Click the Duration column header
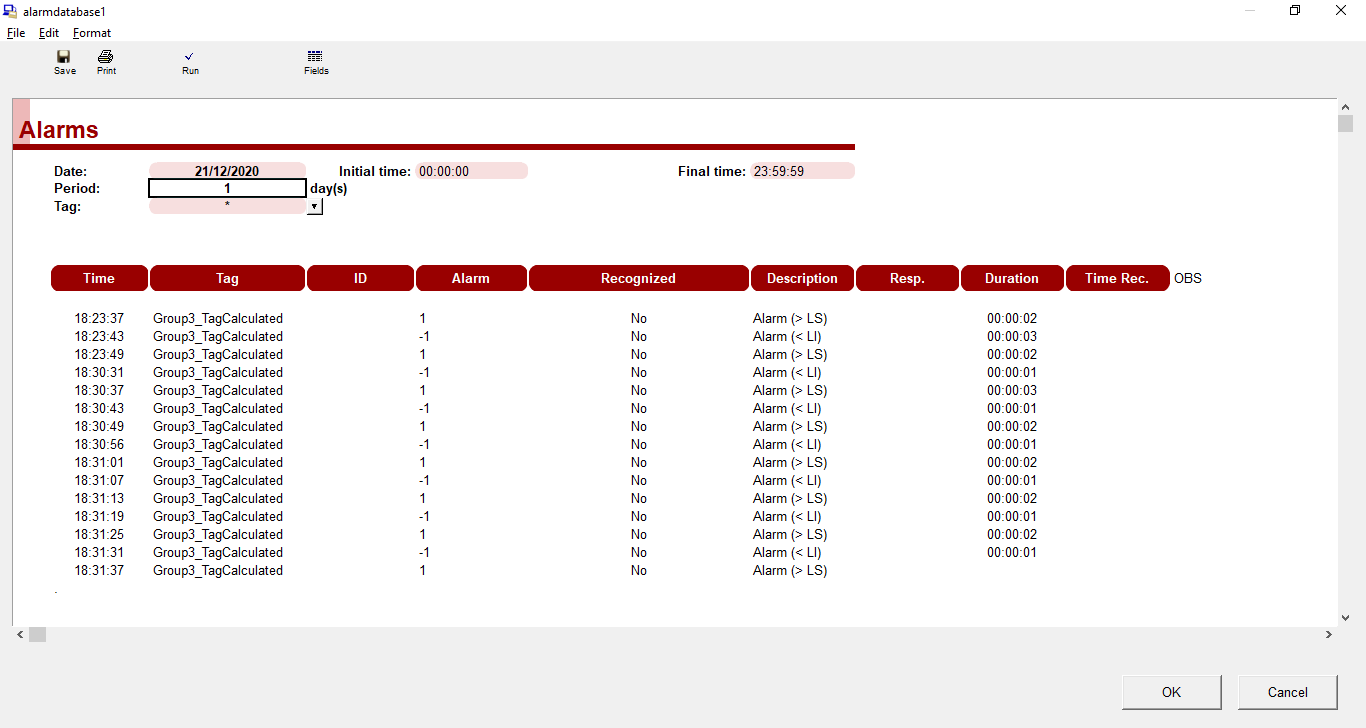The image size is (1366, 728). tap(1012, 278)
